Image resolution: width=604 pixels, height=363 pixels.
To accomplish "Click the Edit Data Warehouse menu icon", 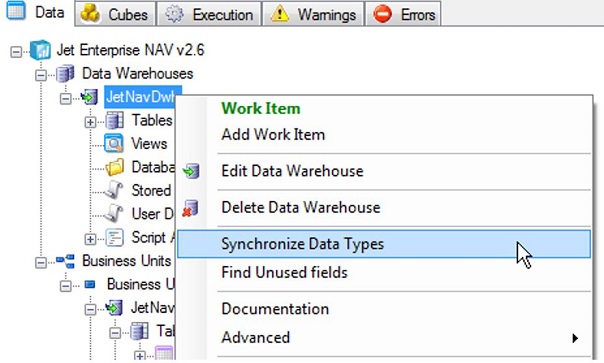I will pos(191,171).
